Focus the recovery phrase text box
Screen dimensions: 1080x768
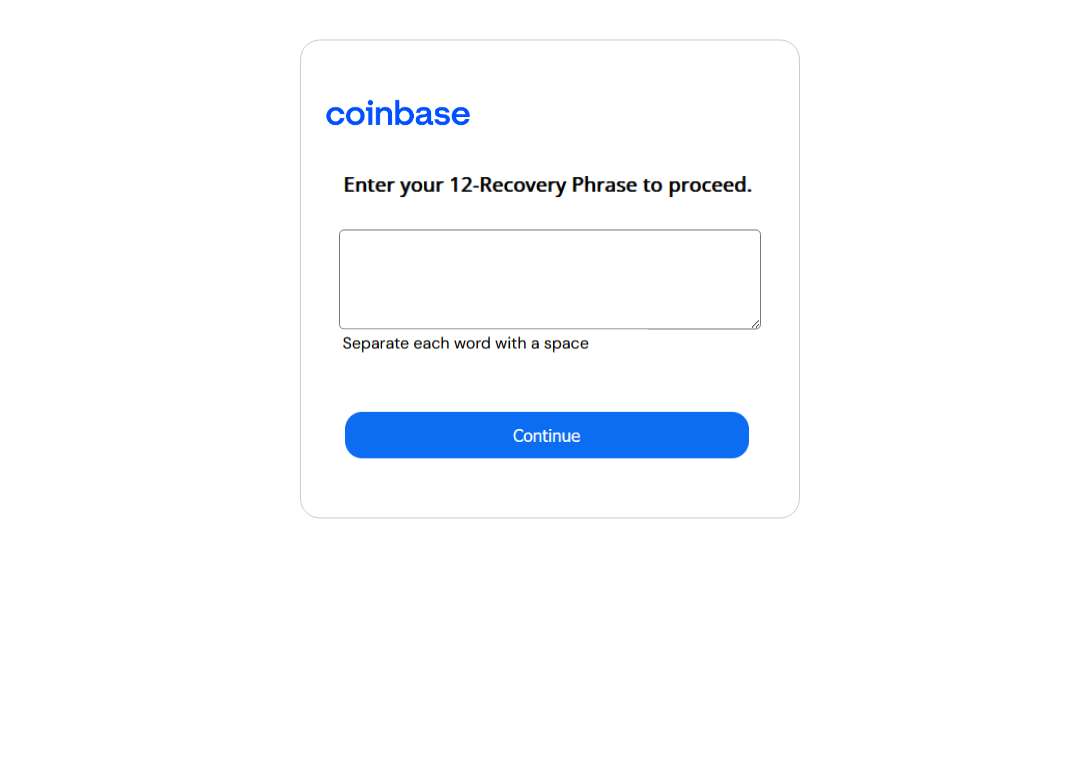[550, 280]
